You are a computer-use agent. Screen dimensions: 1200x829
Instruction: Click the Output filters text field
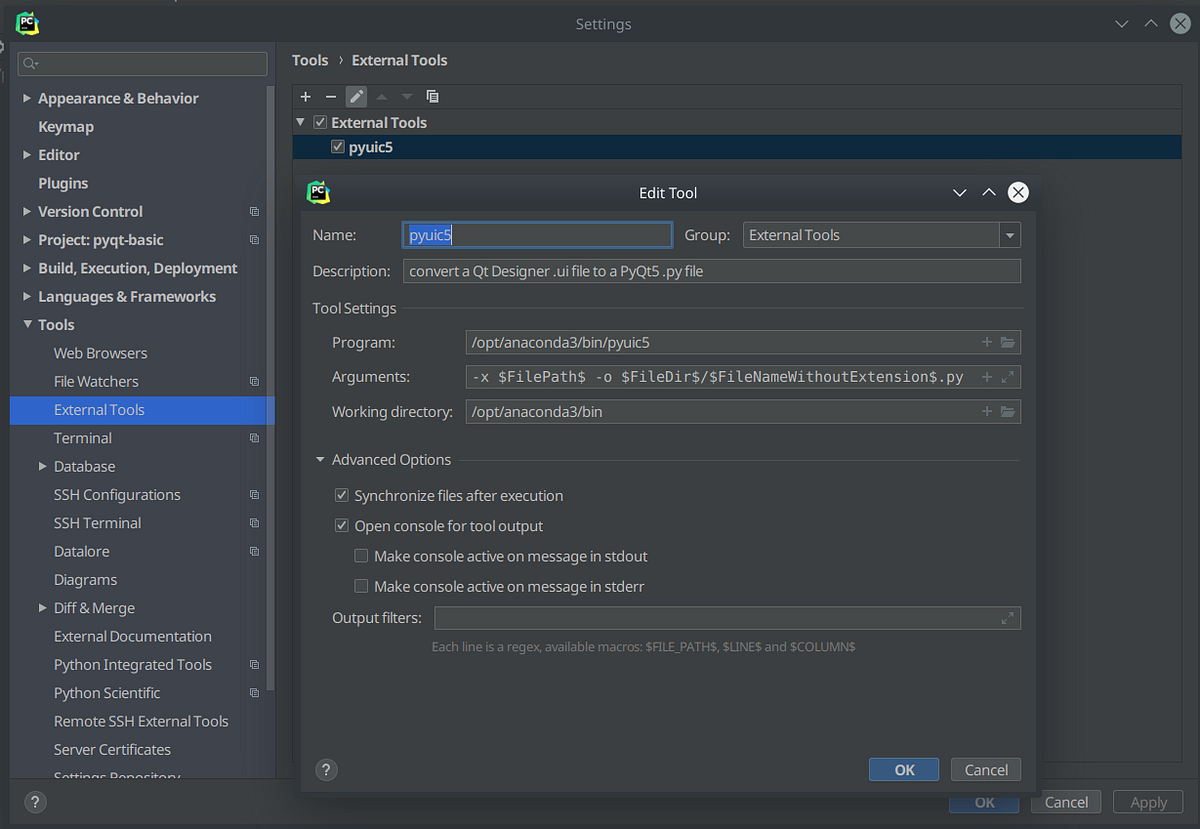tap(727, 618)
